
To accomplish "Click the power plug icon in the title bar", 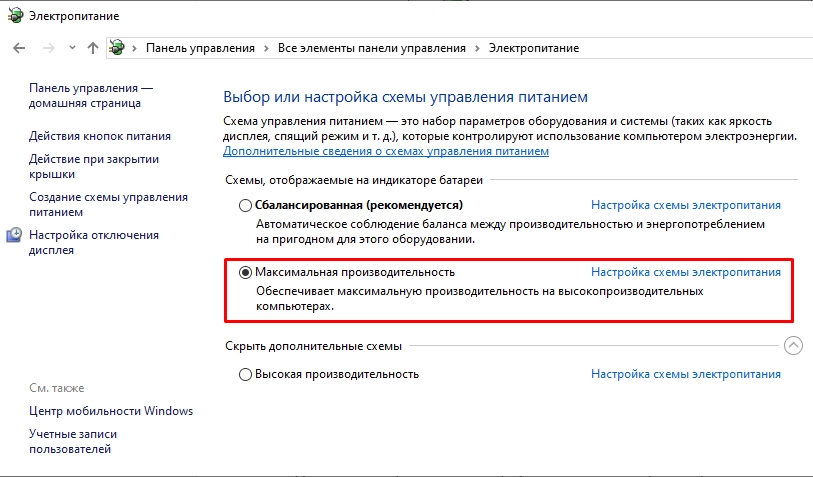I will [14, 16].
